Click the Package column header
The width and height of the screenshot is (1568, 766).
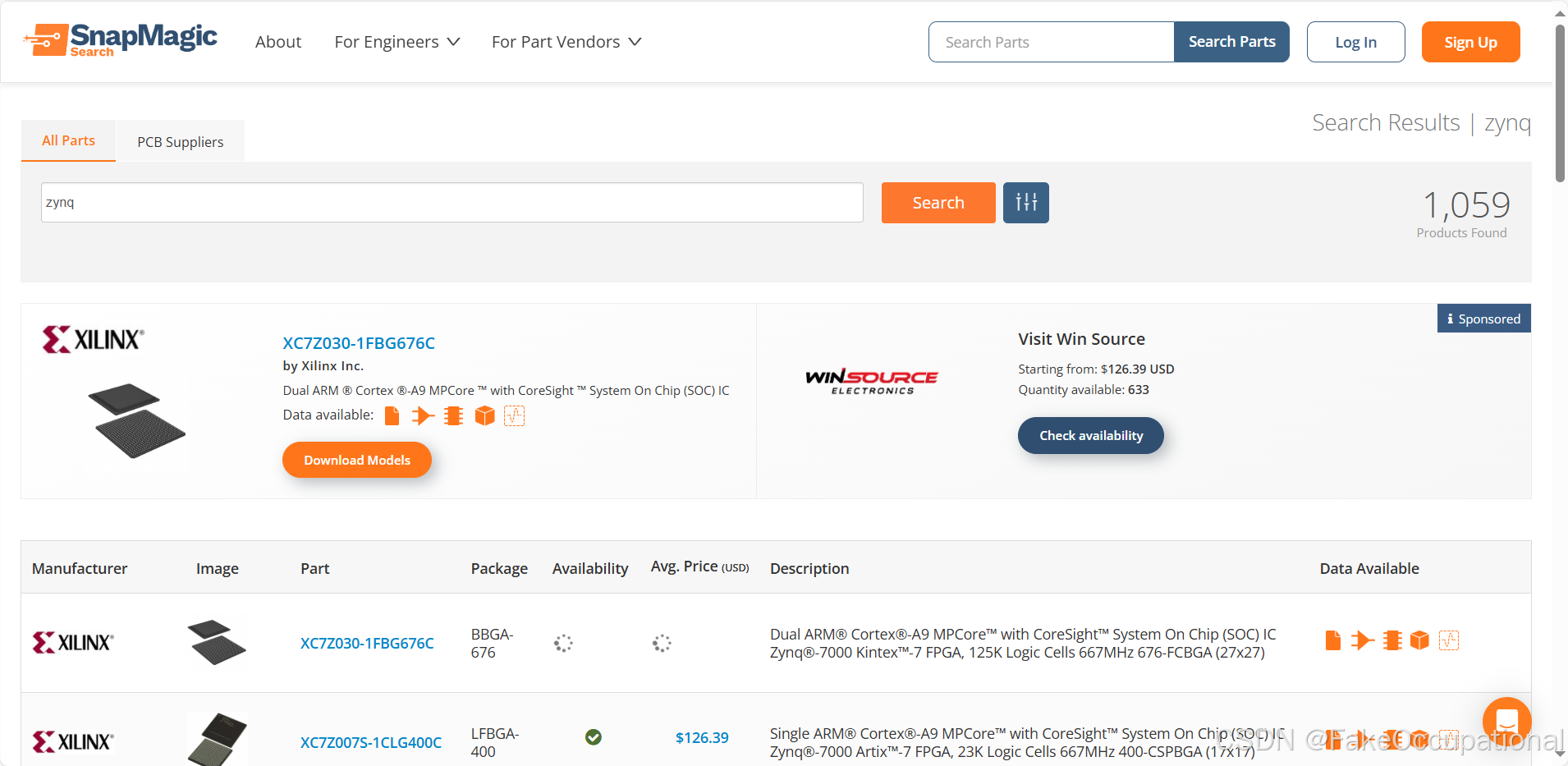coord(499,568)
